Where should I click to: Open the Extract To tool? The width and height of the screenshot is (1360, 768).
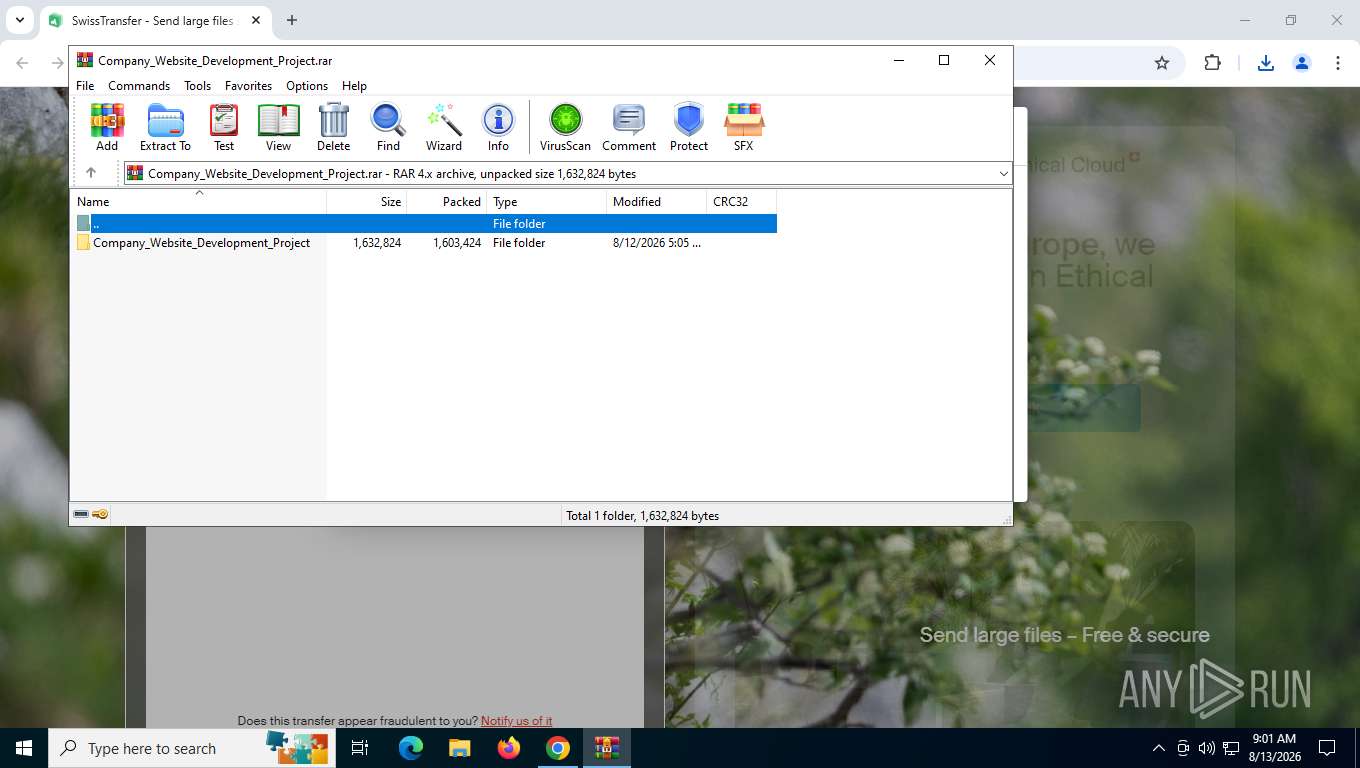(165, 127)
